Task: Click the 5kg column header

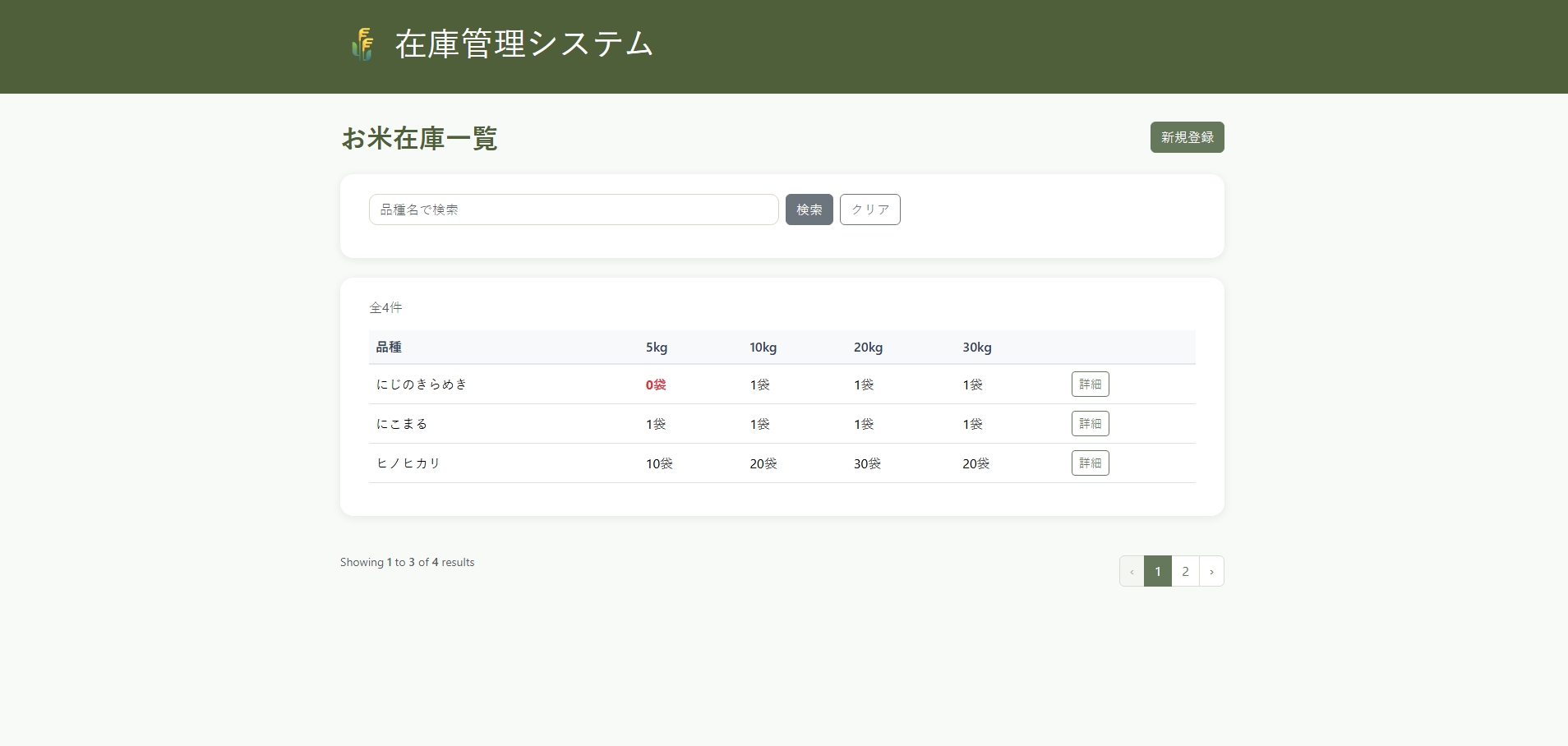Action: (657, 347)
